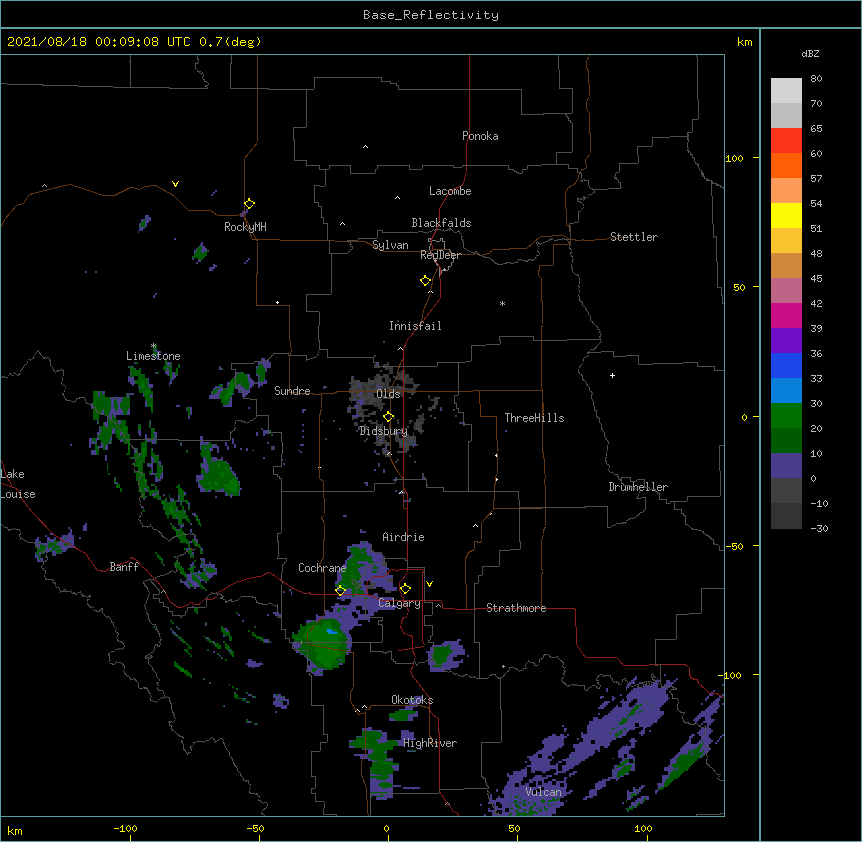Screen dimensions: 862x842
Task: Click the Banff town label
Action: (x=124, y=567)
